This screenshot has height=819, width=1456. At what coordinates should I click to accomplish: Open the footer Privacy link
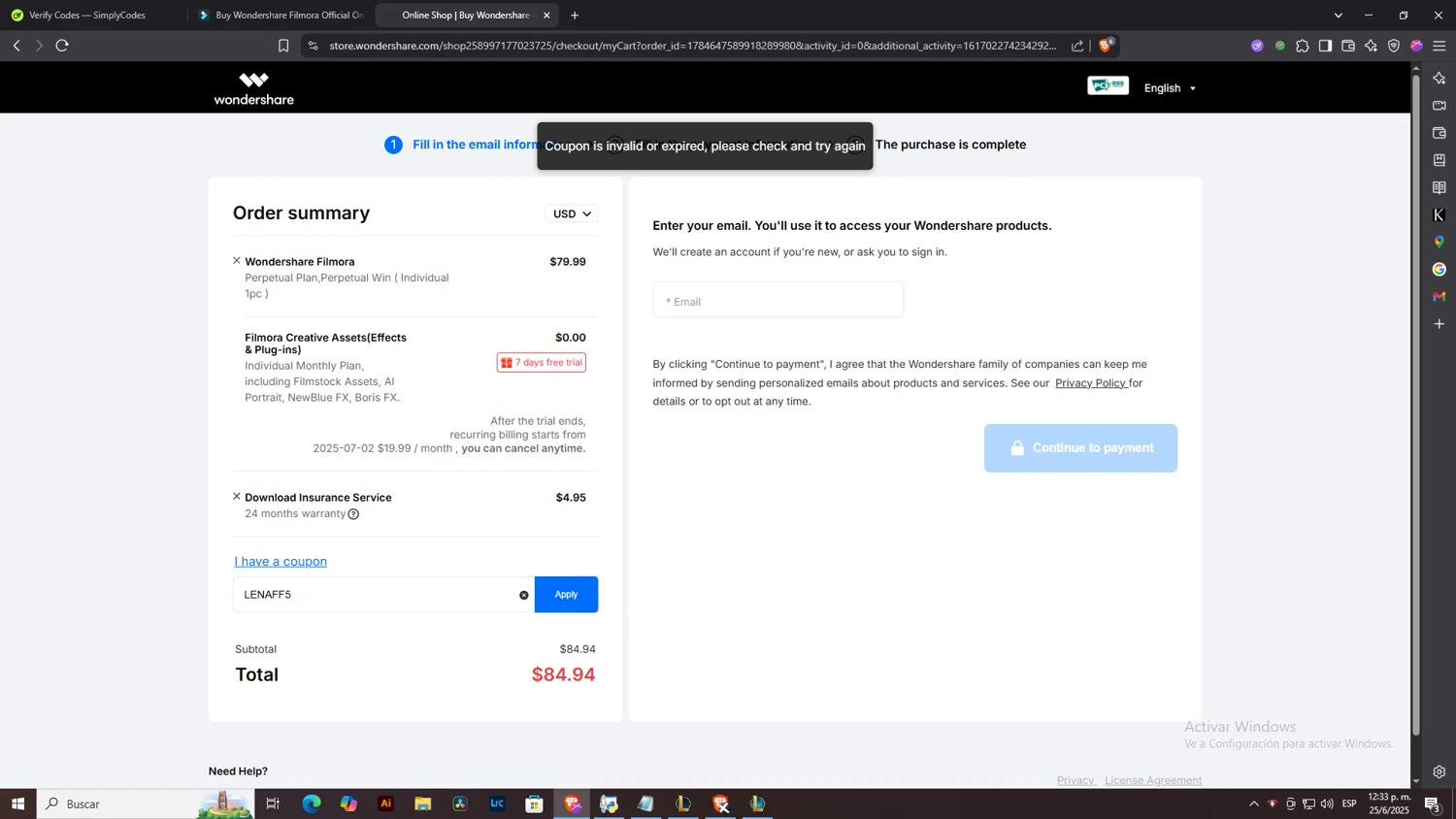click(x=1075, y=780)
